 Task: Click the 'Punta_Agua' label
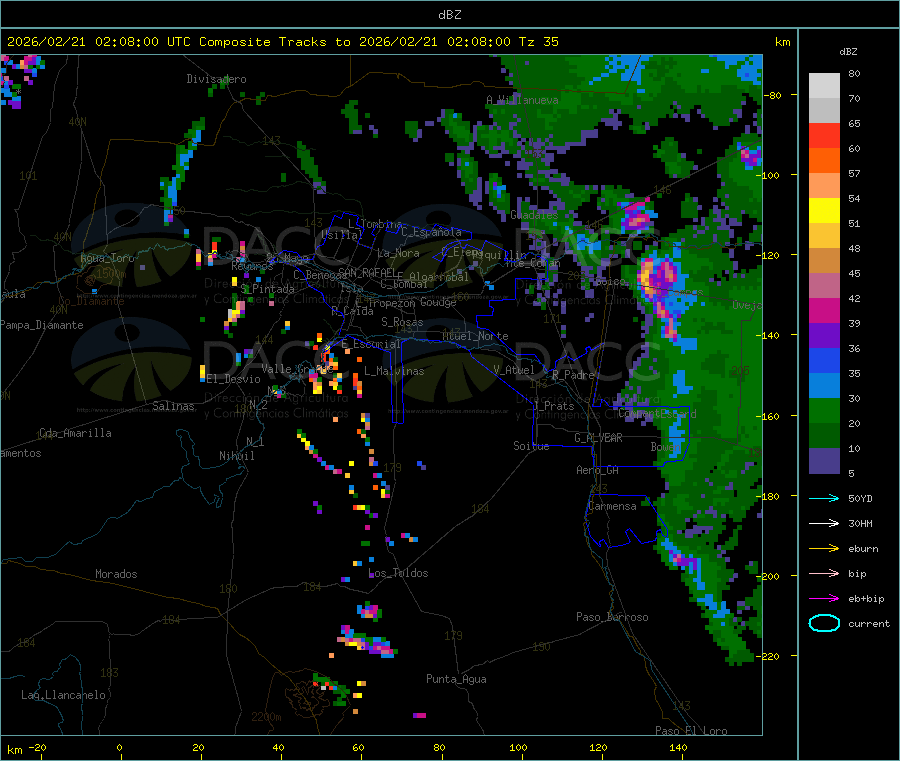pos(456,679)
